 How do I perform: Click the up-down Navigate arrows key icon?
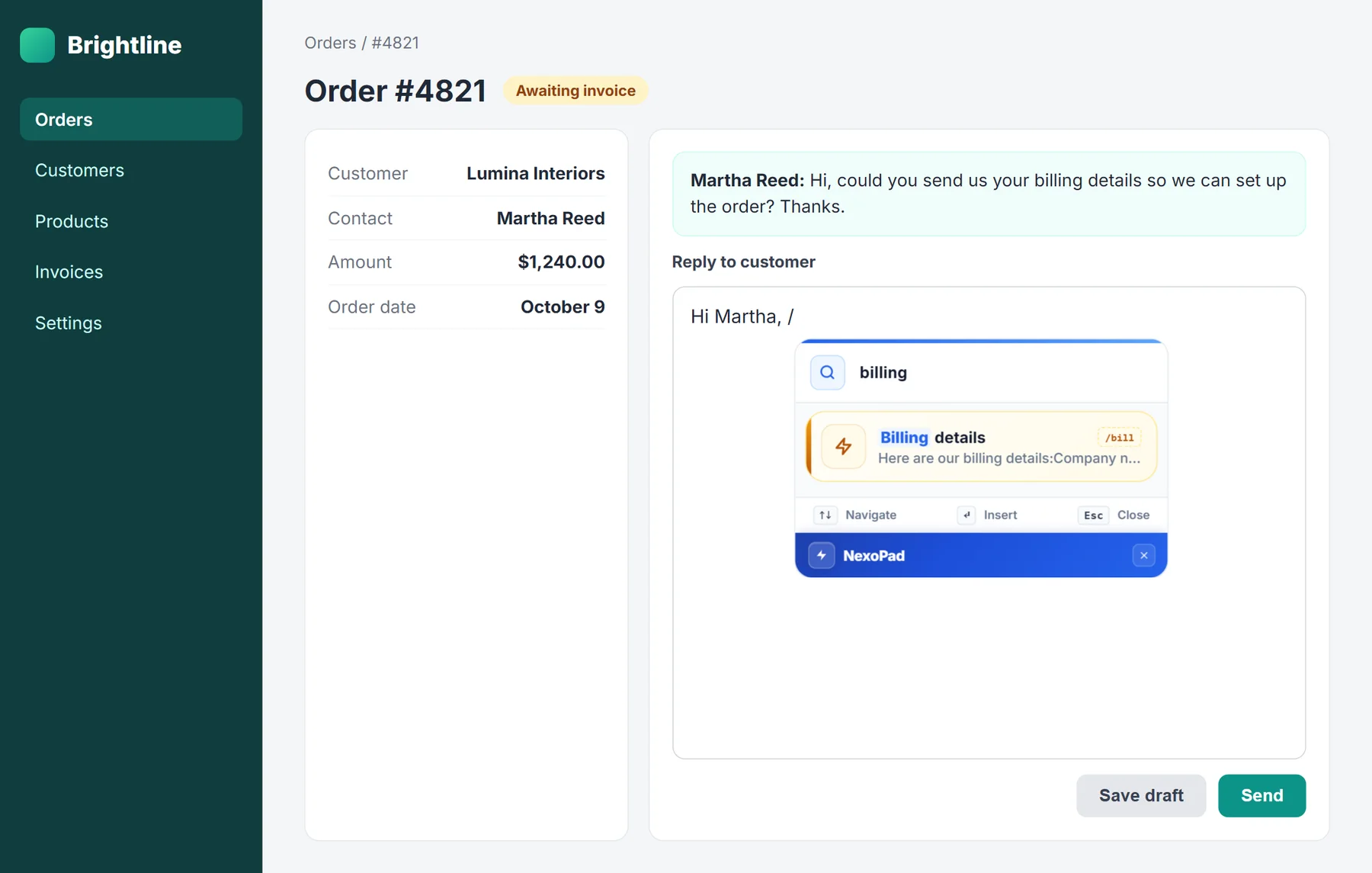825,515
